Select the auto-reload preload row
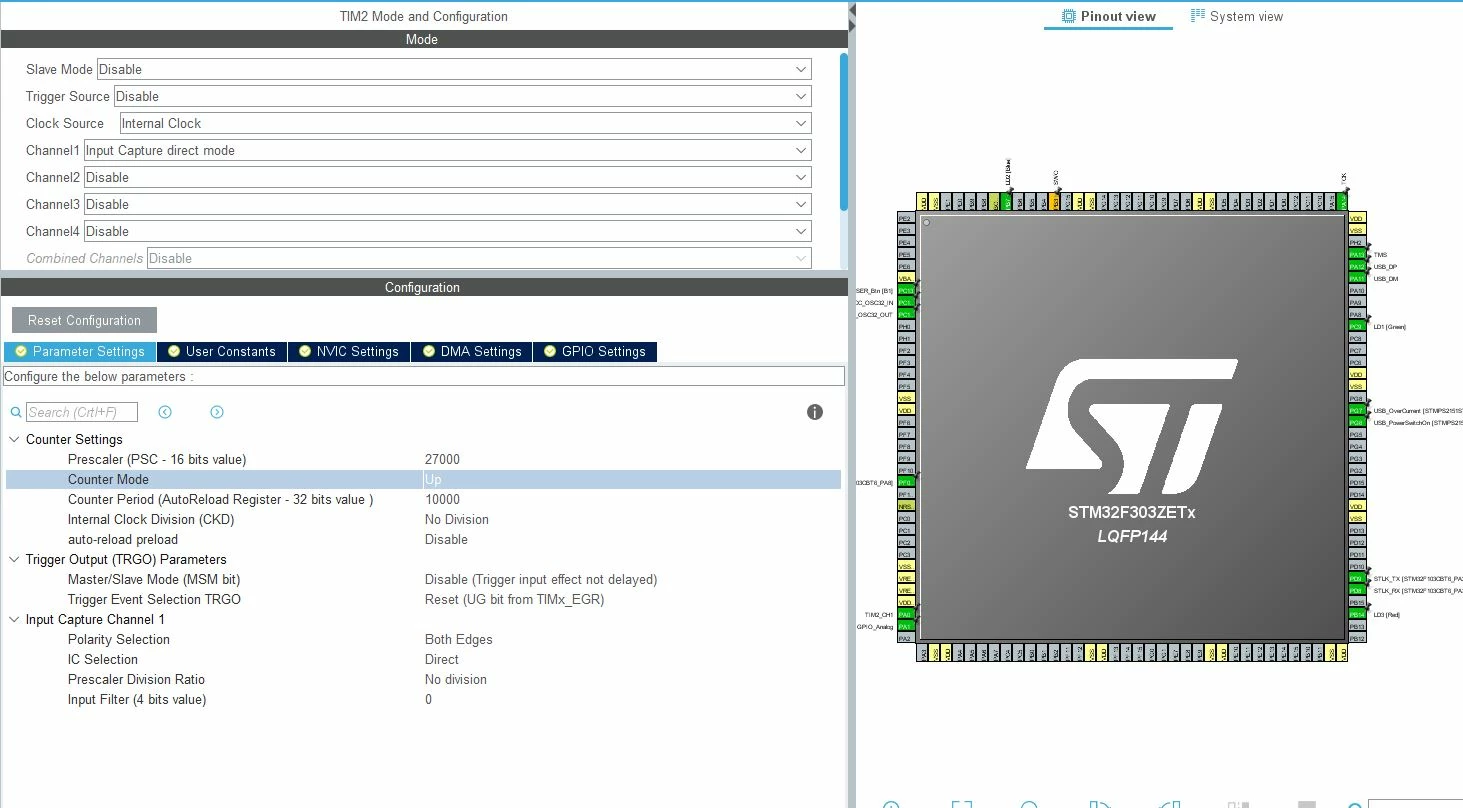 423,539
